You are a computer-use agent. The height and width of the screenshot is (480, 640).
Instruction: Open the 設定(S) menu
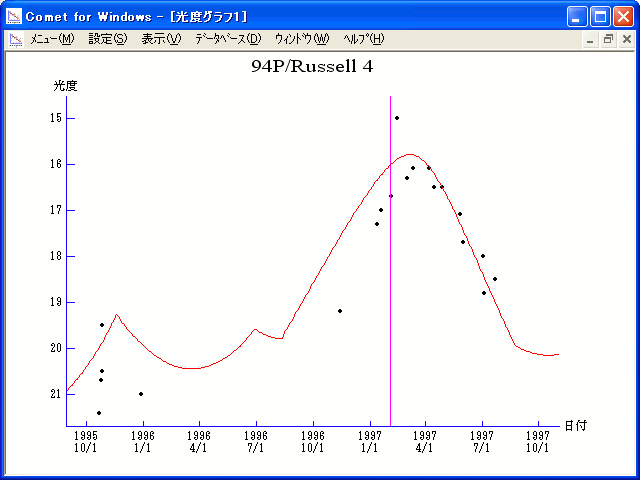click(x=108, y=39)
